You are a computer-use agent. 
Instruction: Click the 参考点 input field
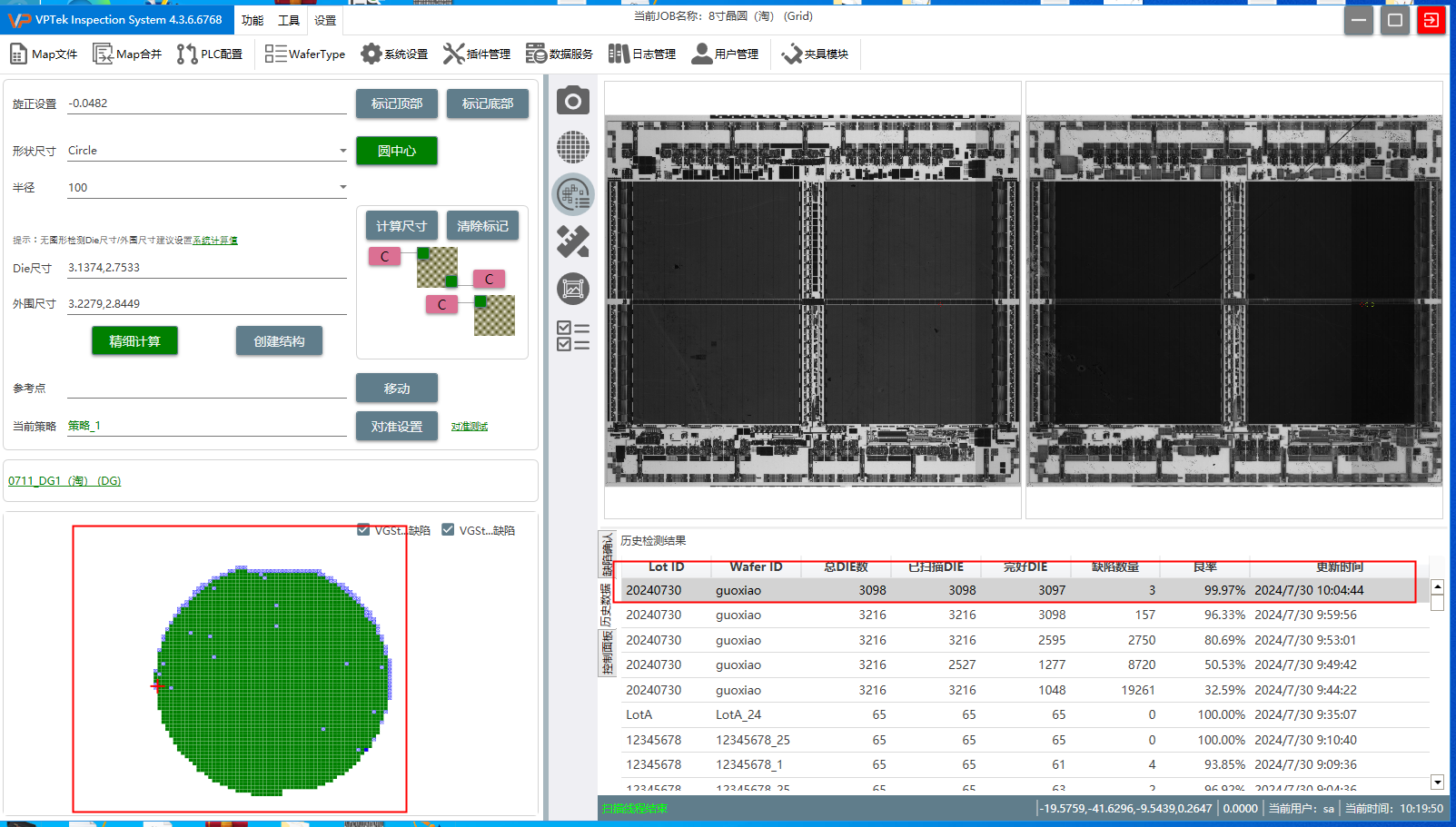[207, 389]
